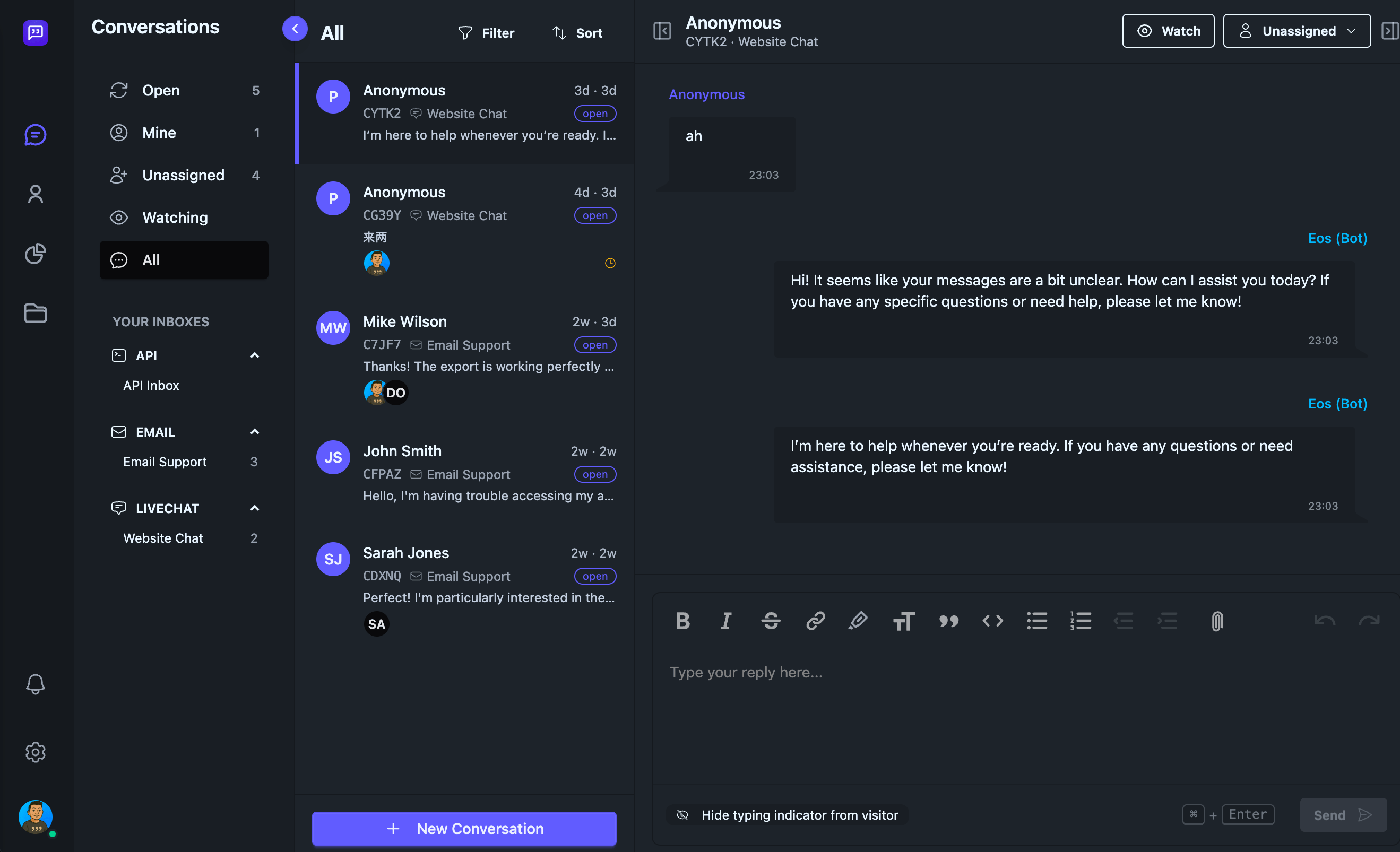Click the snooze clock icon on CG39Y
The height and width of the screenshot is (852, 1400).
click(610, 263)
